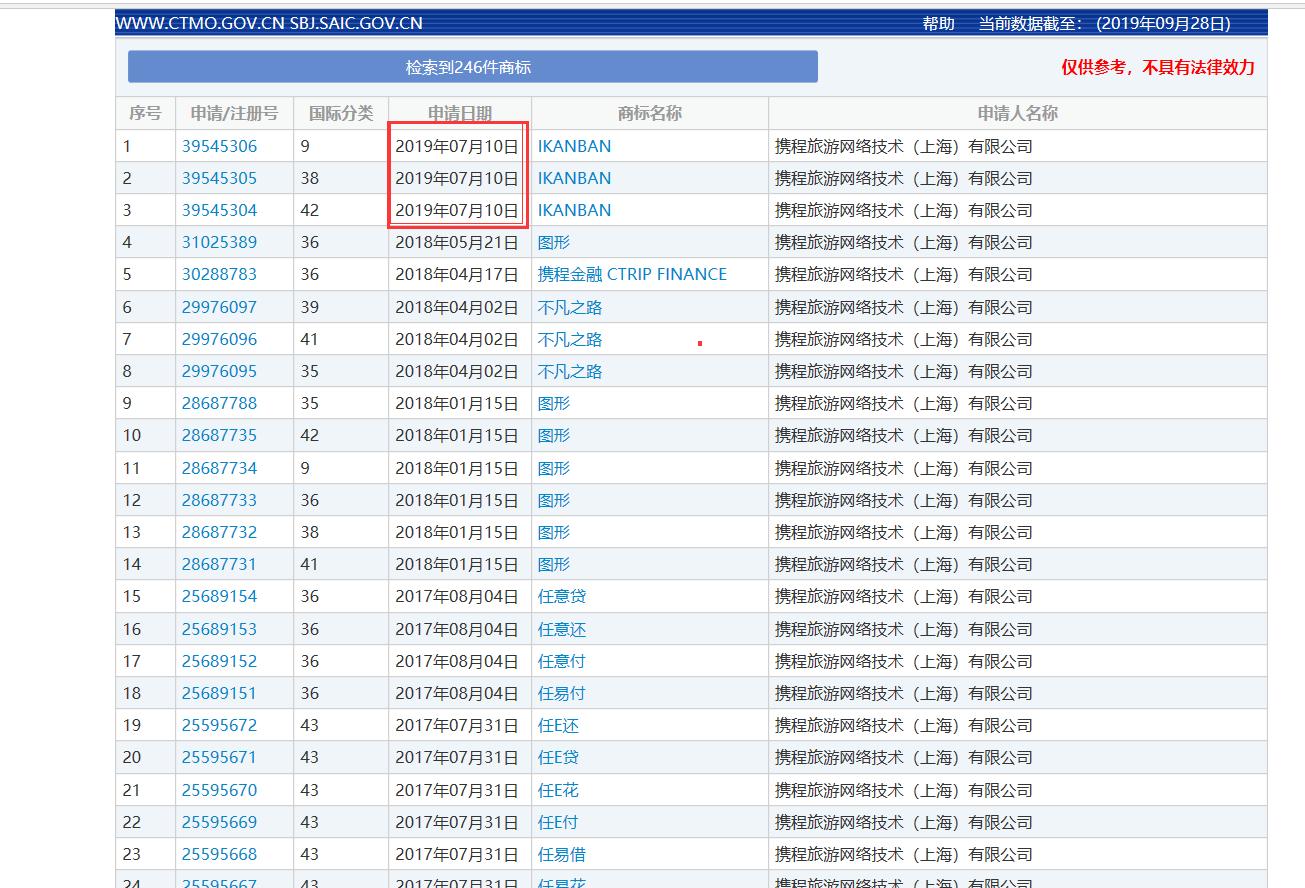The height and width of the screenshot is (888, 1305).
Task: Open registration number 39545306
Action: (x=219, y=146)
